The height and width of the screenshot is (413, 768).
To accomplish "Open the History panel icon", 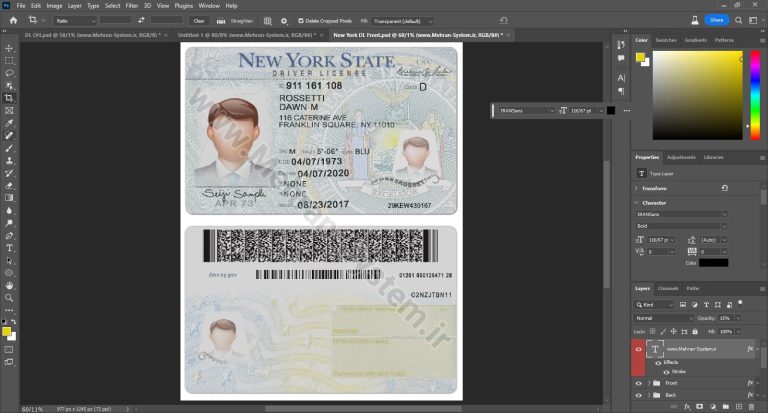I will (621, 45).
